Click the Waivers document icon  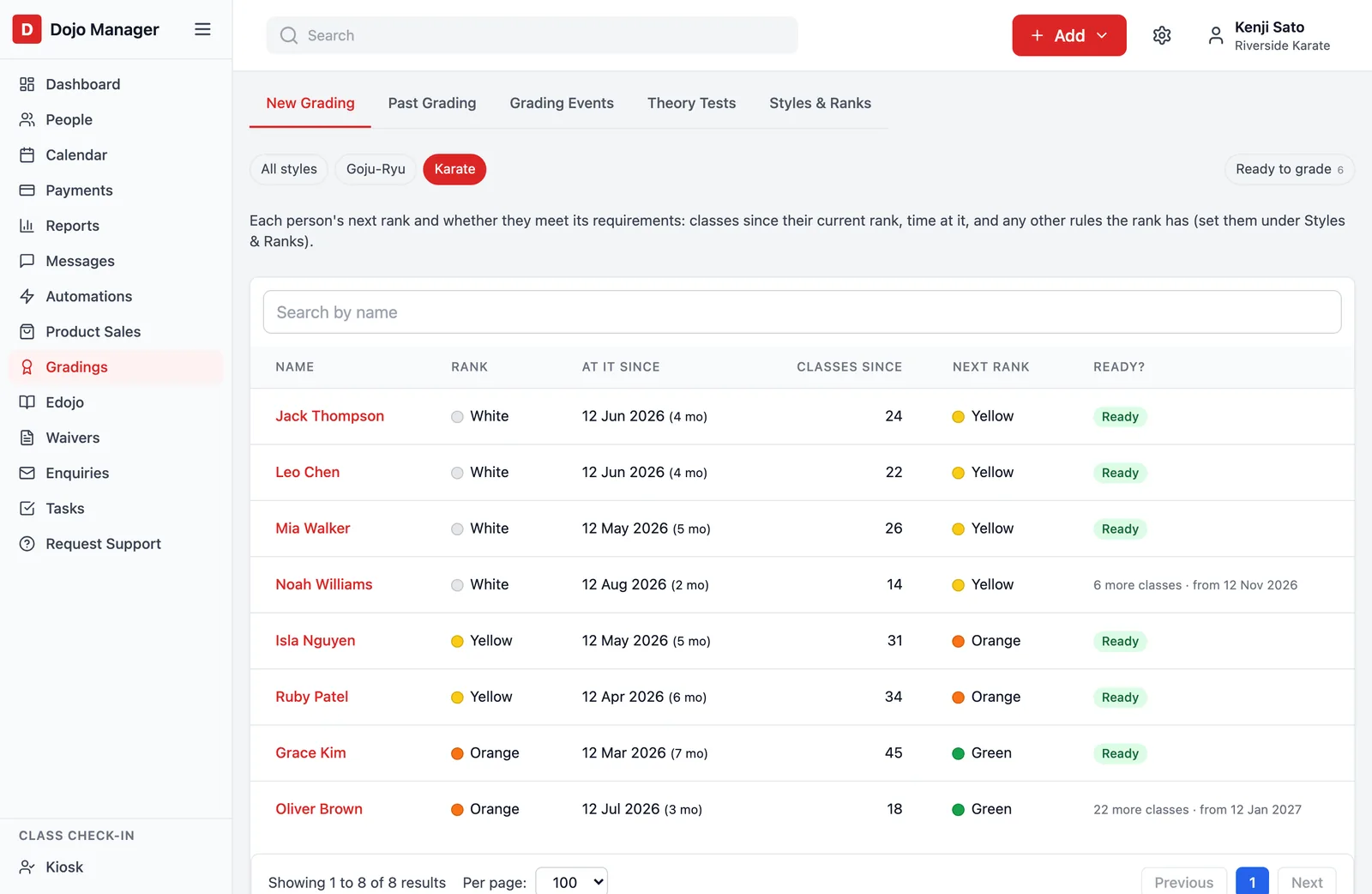click(x=27, y=438)
